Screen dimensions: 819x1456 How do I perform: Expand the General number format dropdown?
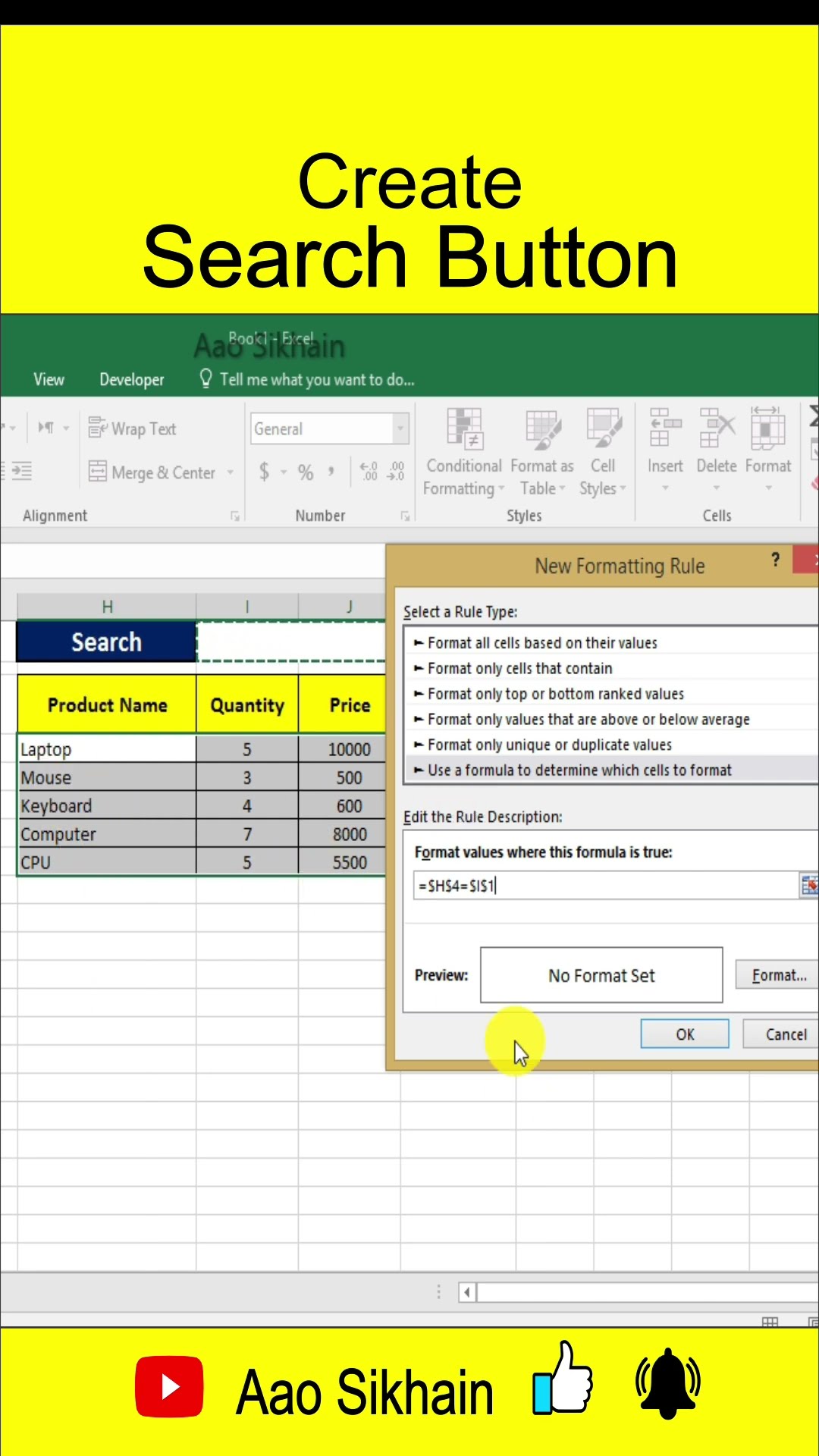[400, 428]
